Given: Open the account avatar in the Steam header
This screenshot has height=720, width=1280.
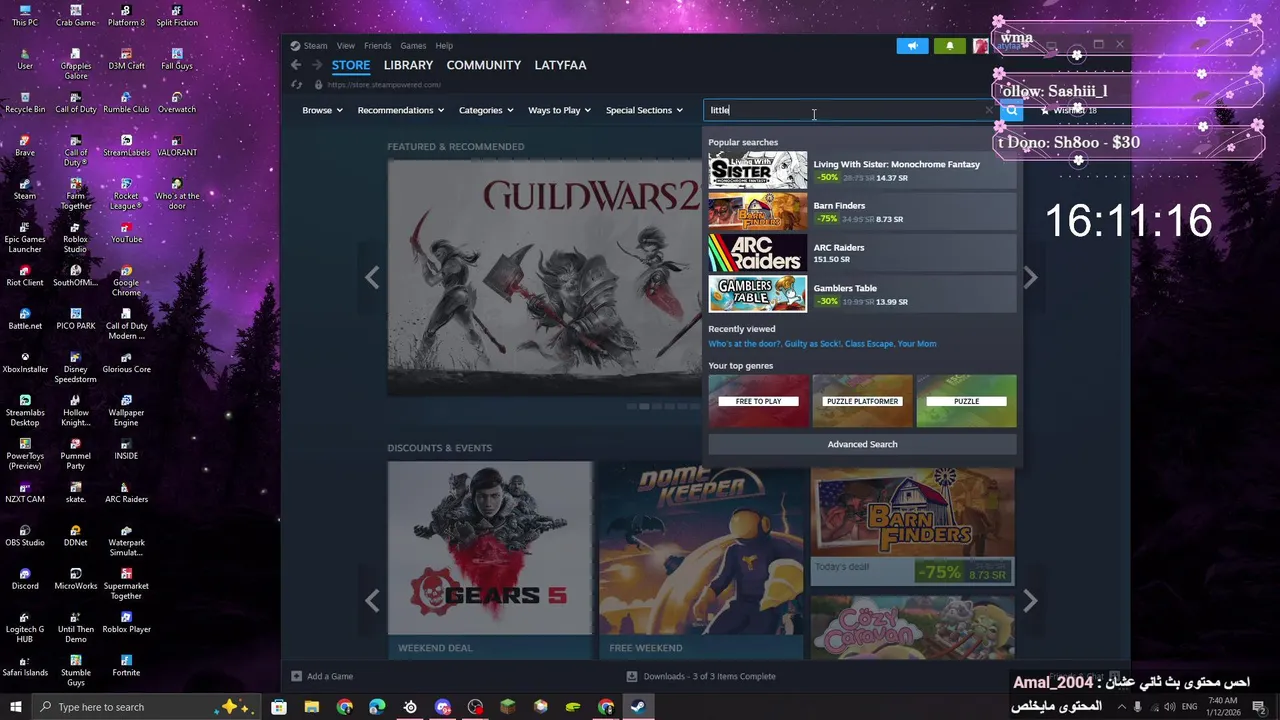Looking at the screenshot, I should (981, 46).
